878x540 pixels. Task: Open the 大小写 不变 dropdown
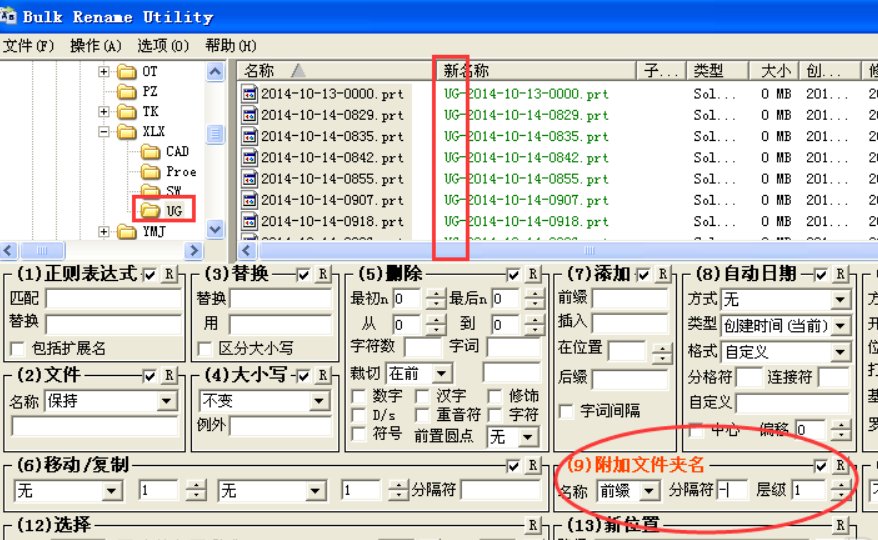pos(319,401)
